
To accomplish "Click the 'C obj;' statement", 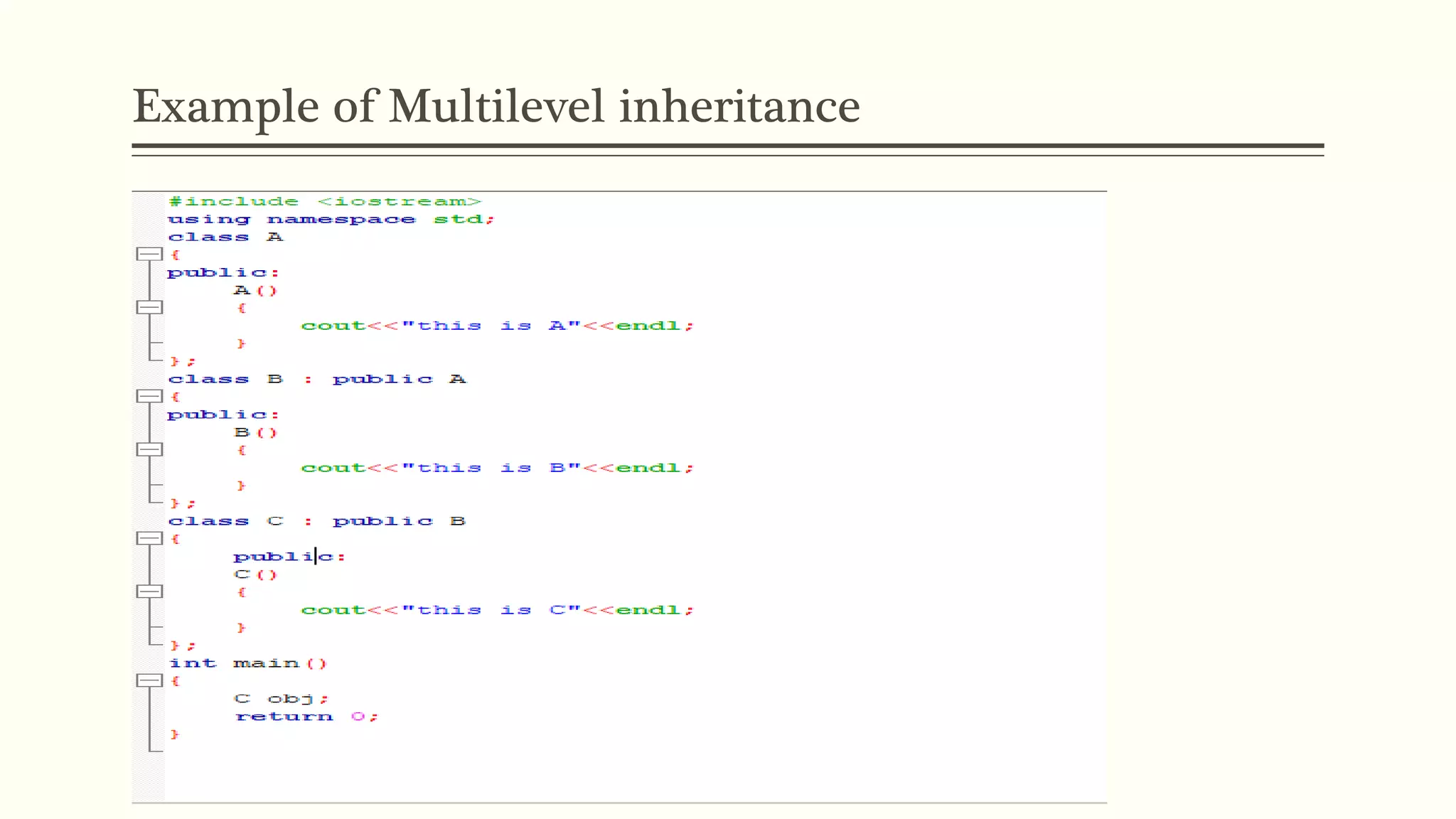I will (x=281, y=699).
